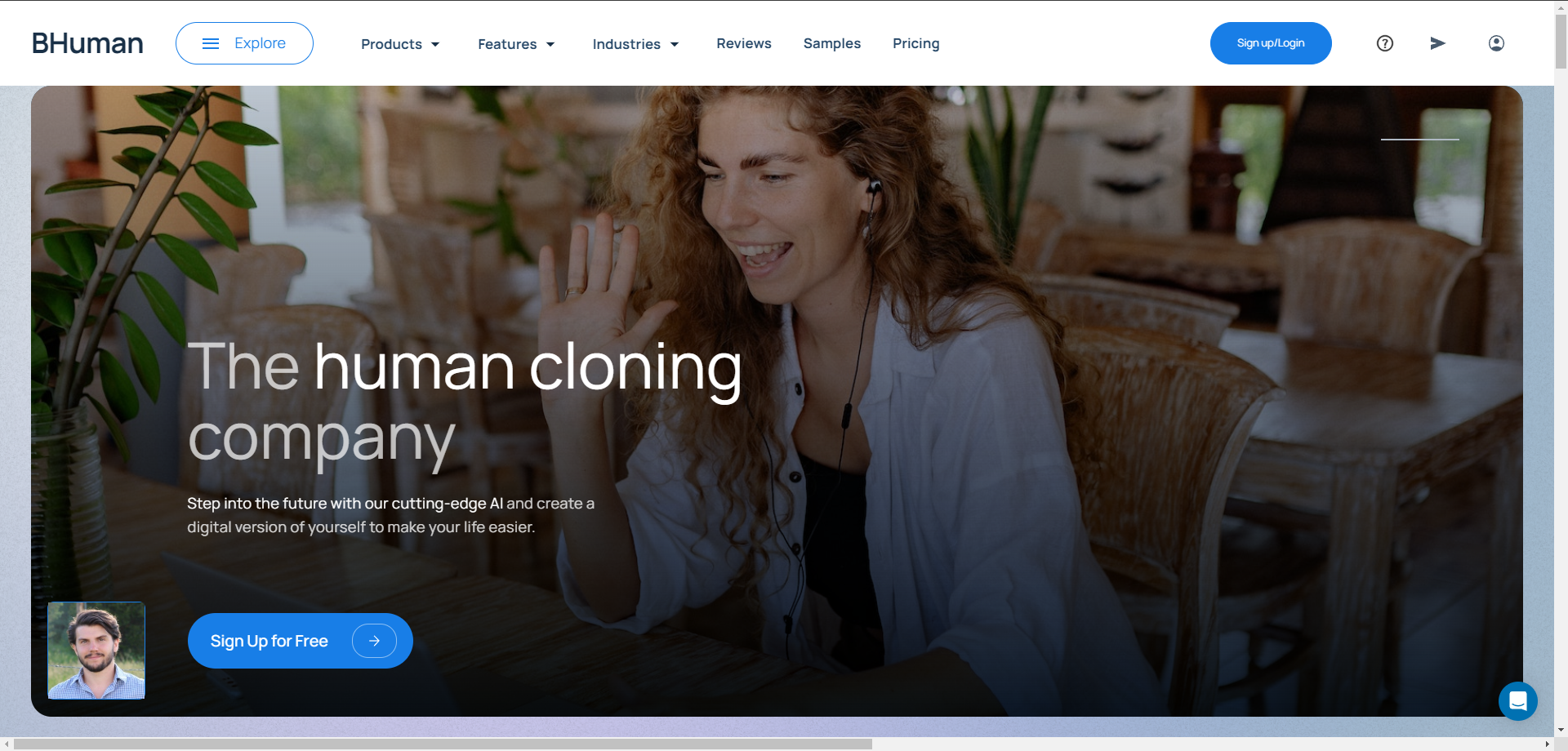Click the arrow icon in Sign Up for Free
Image resolution: width=1568 pixels, height=751 pixels.
tap(374, 641)
